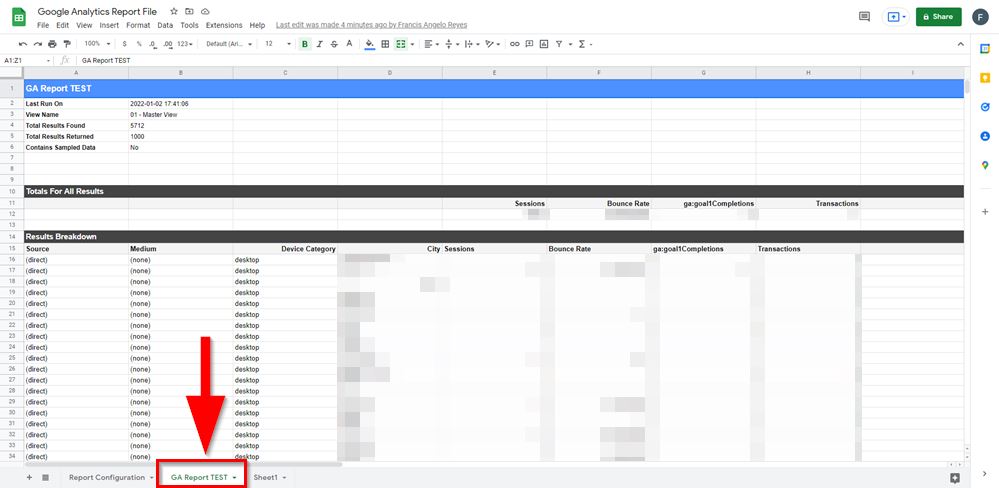999x488 pixels.
Task: Open more number formats 123 dropdown
Action: coord(185,44)
